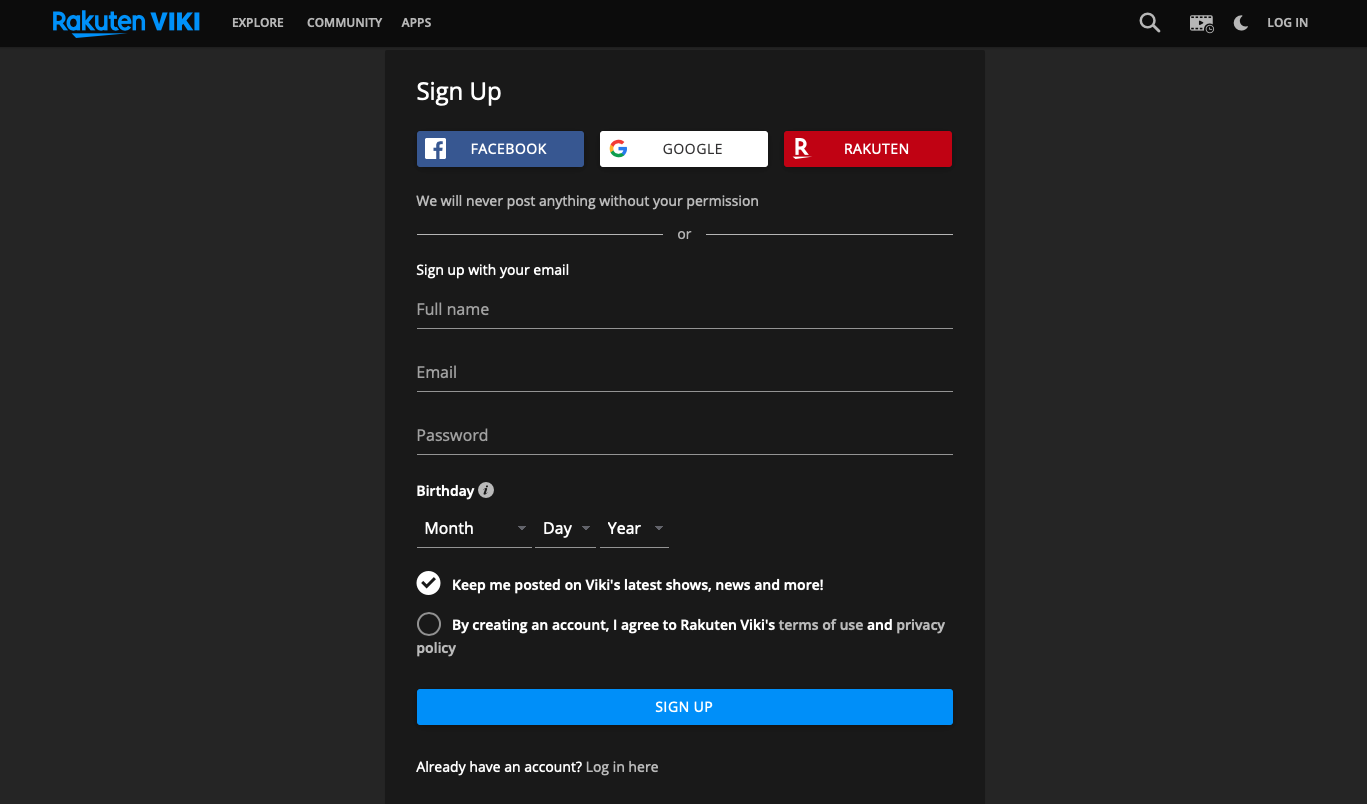Sign up with the Google button
1367x804 pixels.
(x=684, y=149)
